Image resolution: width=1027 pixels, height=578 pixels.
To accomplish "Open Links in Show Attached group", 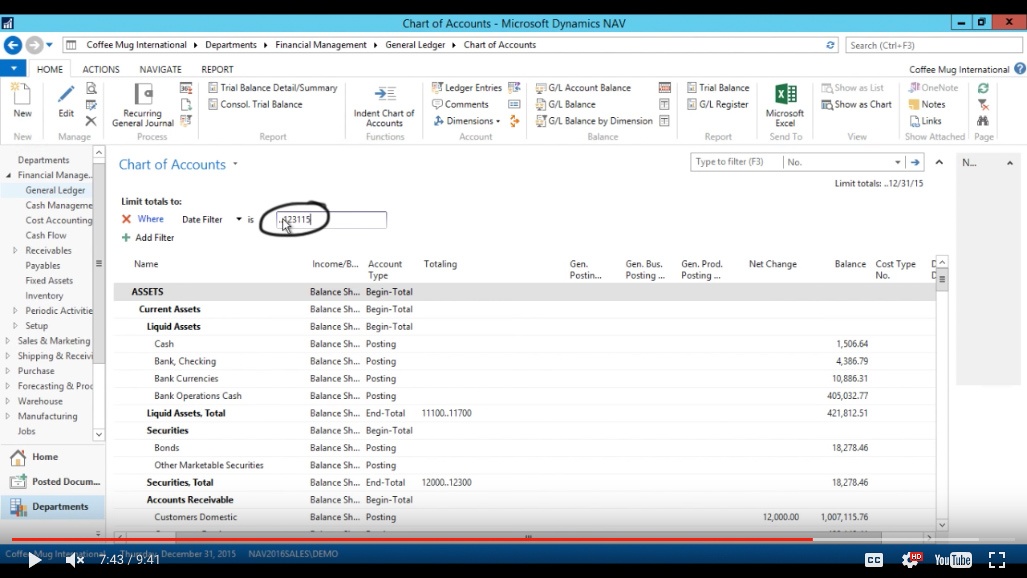I will point(925,121).
